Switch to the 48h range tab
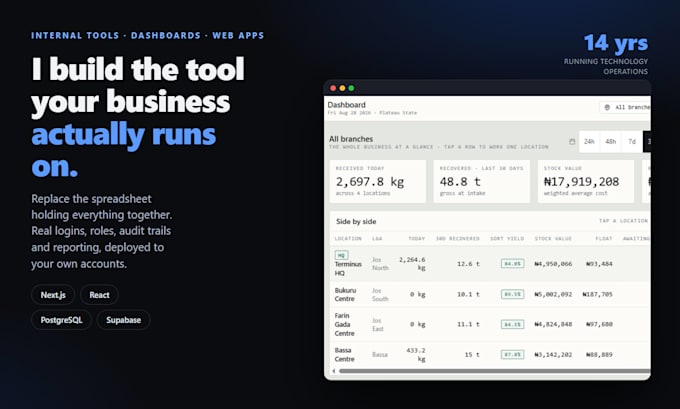Viewport: 680px width, 409px height. click(x=611, y=141)
